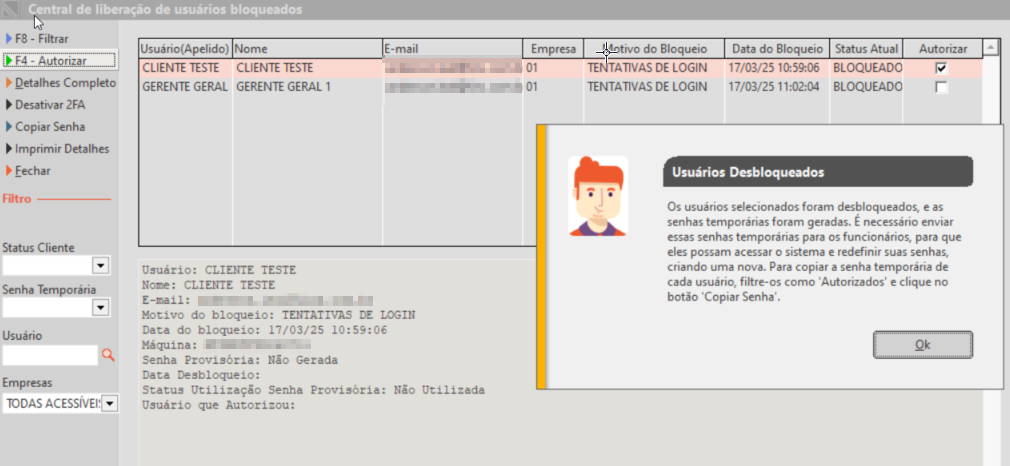Open the Status Cliente dropdown
The height and width of the screenshot is (466, 1010).
[101, 265]
